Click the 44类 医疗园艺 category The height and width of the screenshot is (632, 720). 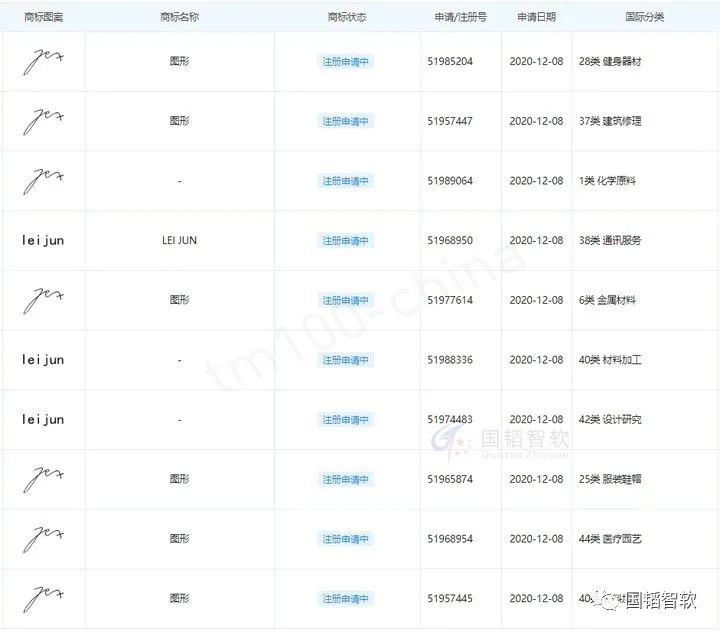coord(610,539)
